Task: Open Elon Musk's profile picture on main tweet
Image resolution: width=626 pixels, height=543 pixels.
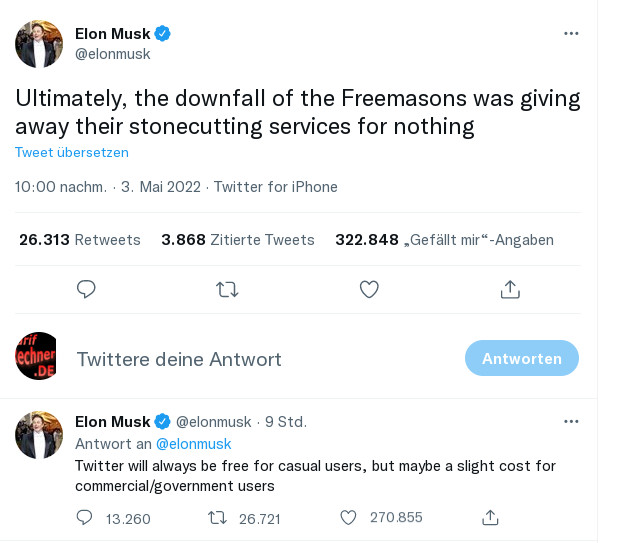Action: click(39, 44)
